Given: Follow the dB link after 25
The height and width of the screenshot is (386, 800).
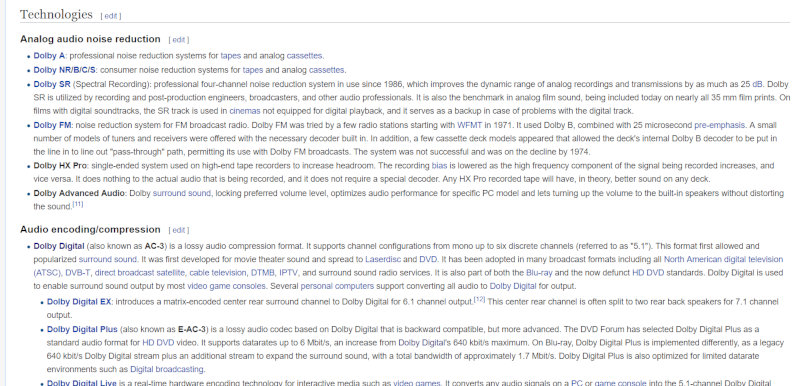Looking at the screenshot, I should point(757,84).
